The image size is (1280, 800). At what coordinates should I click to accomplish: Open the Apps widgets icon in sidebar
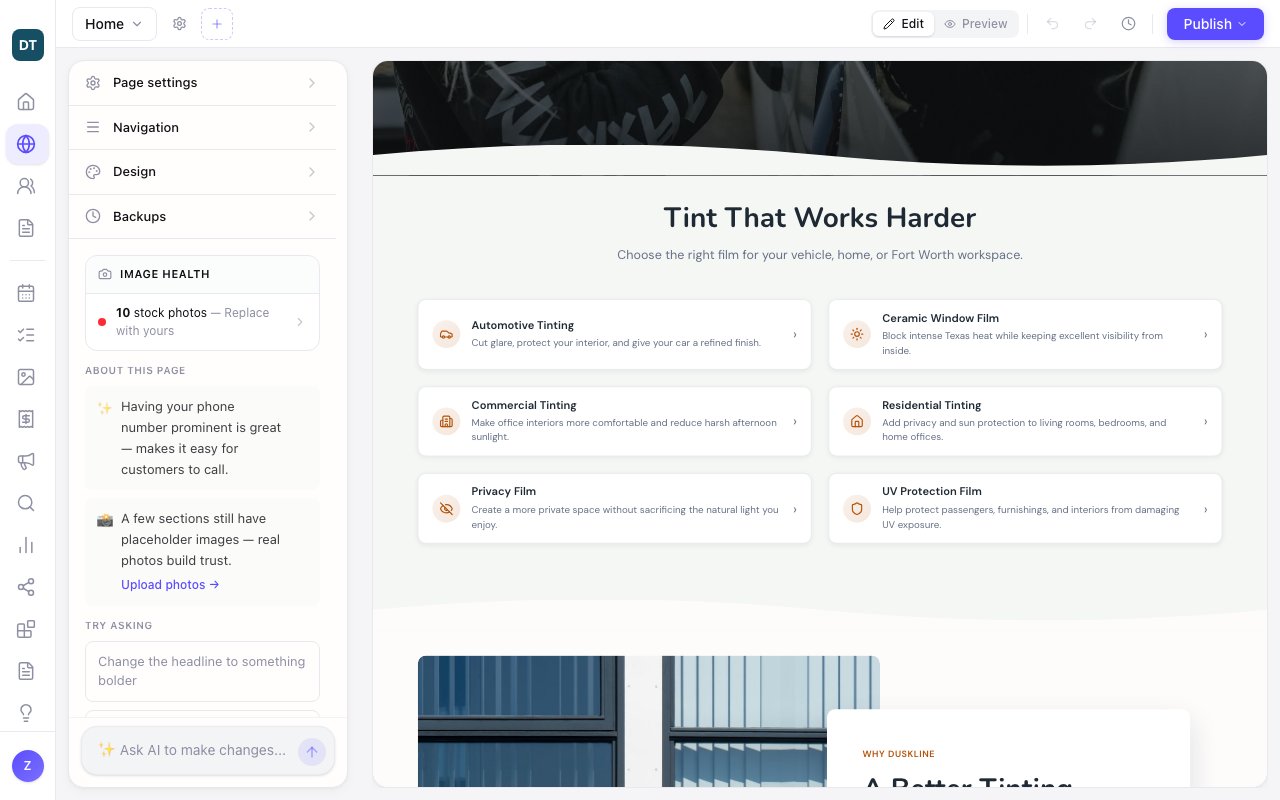coord(27,629)
